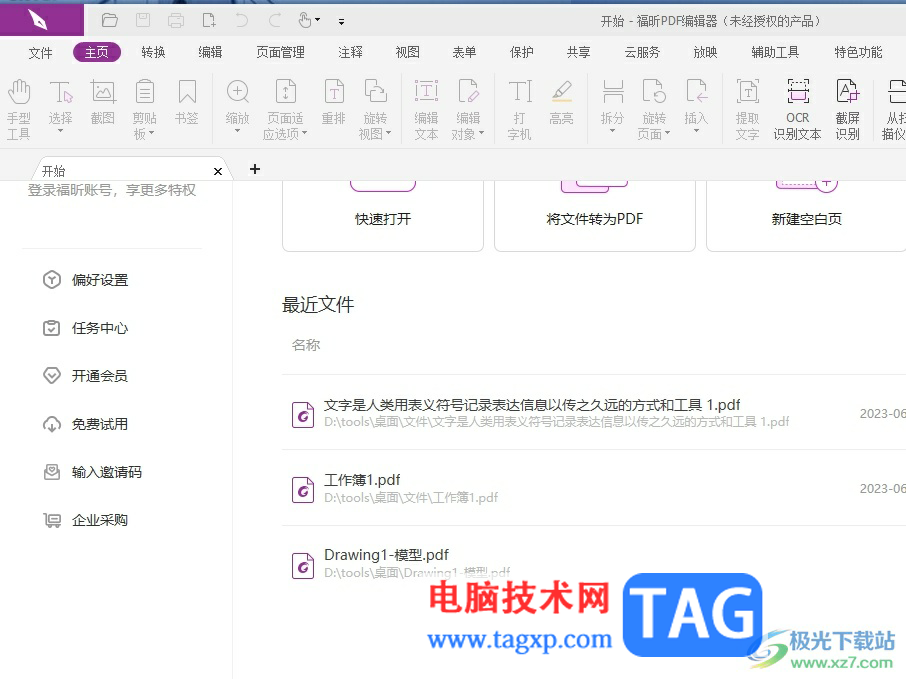This screenshot has width=906, height=679.
Task: Click the Undo arrow icon
Action: point(242,21)
